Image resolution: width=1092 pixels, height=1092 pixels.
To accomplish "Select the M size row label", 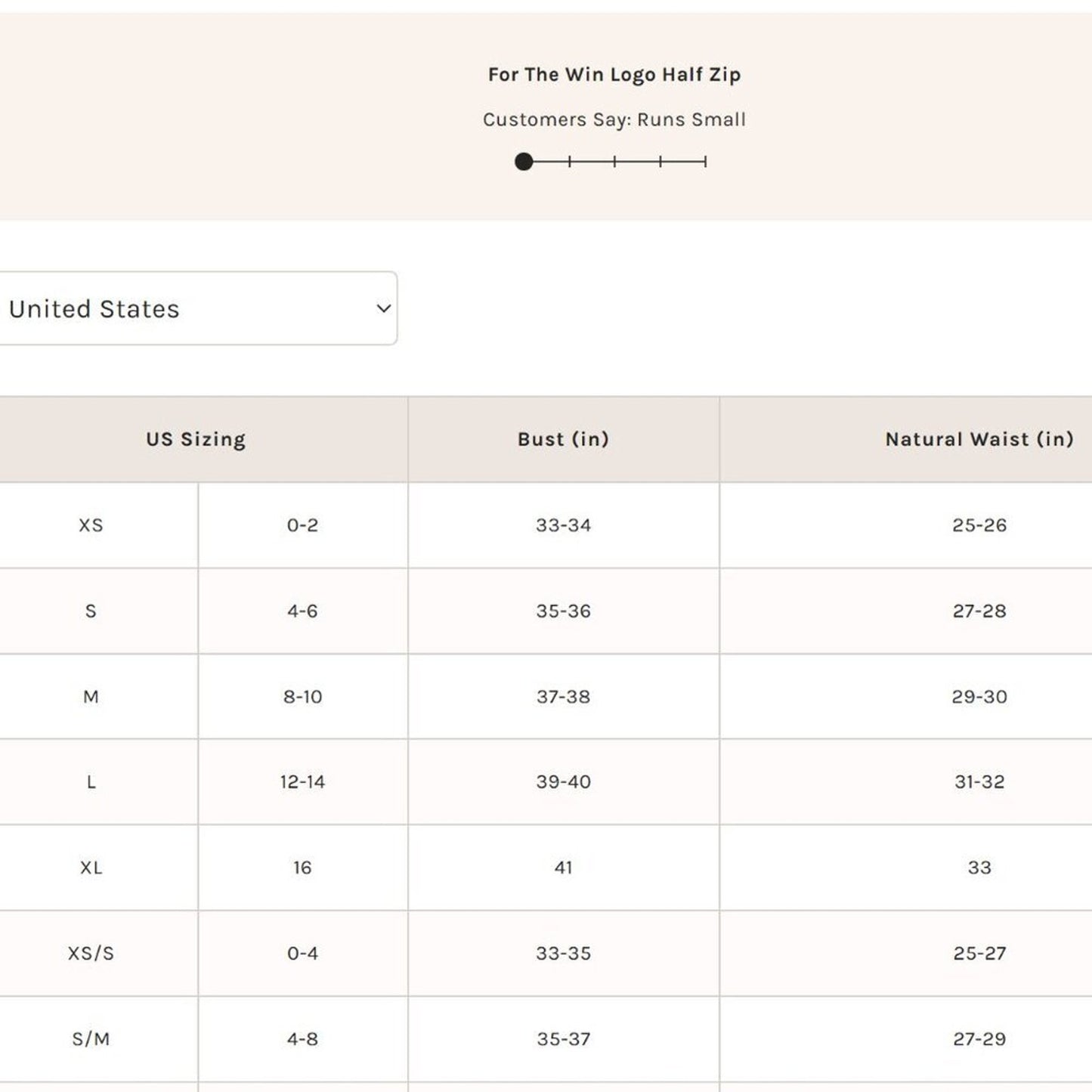I will [x=91, y=697].
